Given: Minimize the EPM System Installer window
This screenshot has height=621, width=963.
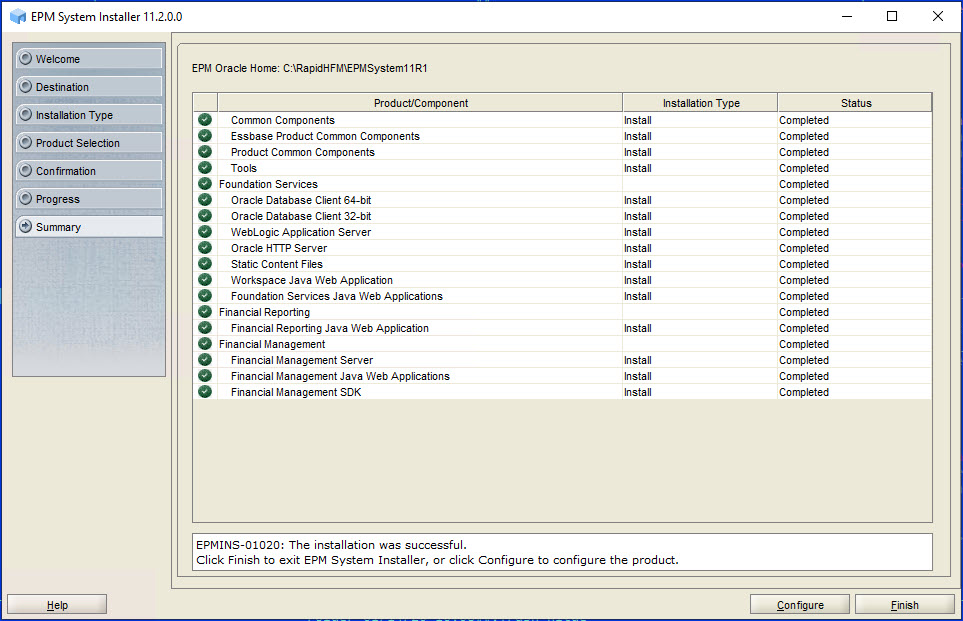Looking at the screenshot, I should coord(847,17).
